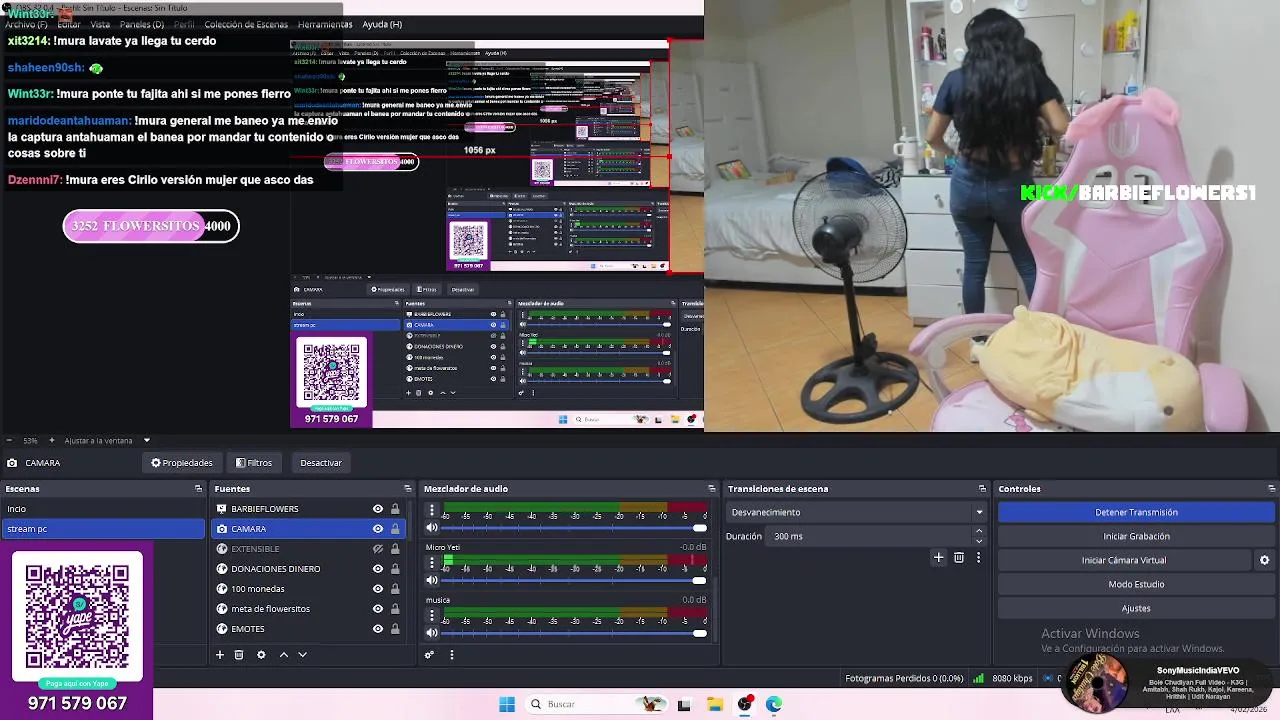Screen dimensions: 1280x720
Task: Open the Vista menu
Action: pos(100,24)
